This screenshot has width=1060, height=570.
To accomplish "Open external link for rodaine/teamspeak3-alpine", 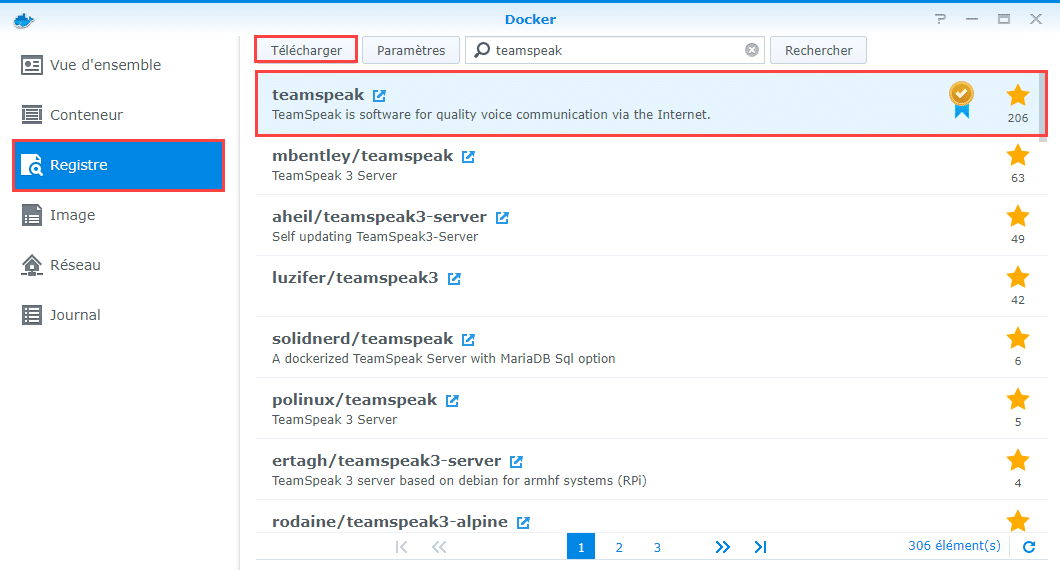I will coord(523,523).
